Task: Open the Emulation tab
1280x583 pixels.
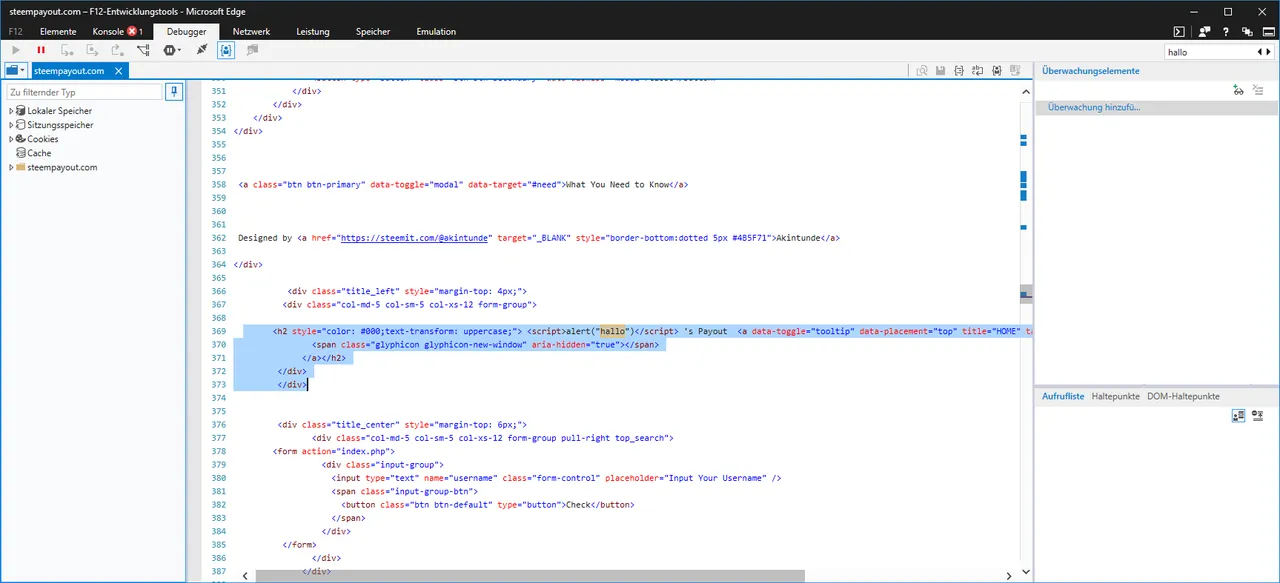Action: tap(436, 31)
